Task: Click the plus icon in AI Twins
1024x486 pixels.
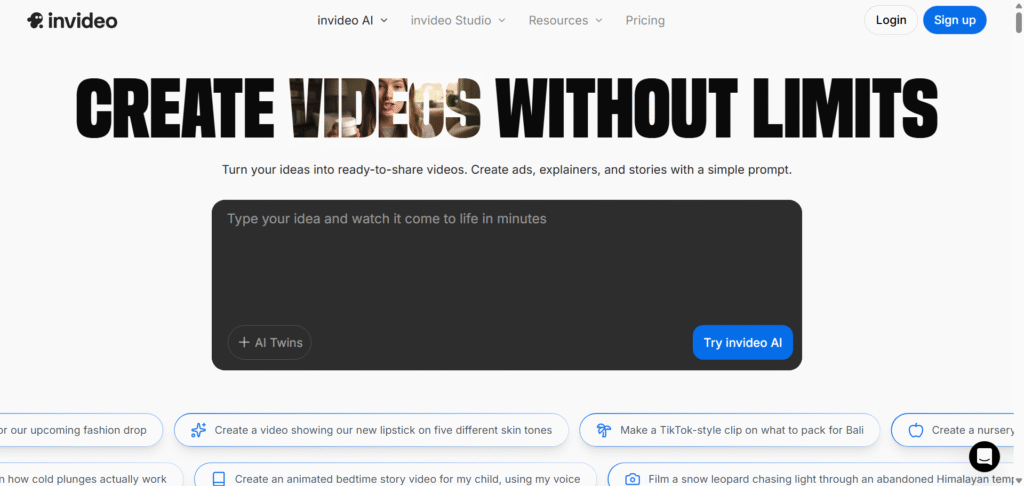Action: point(243,342)
